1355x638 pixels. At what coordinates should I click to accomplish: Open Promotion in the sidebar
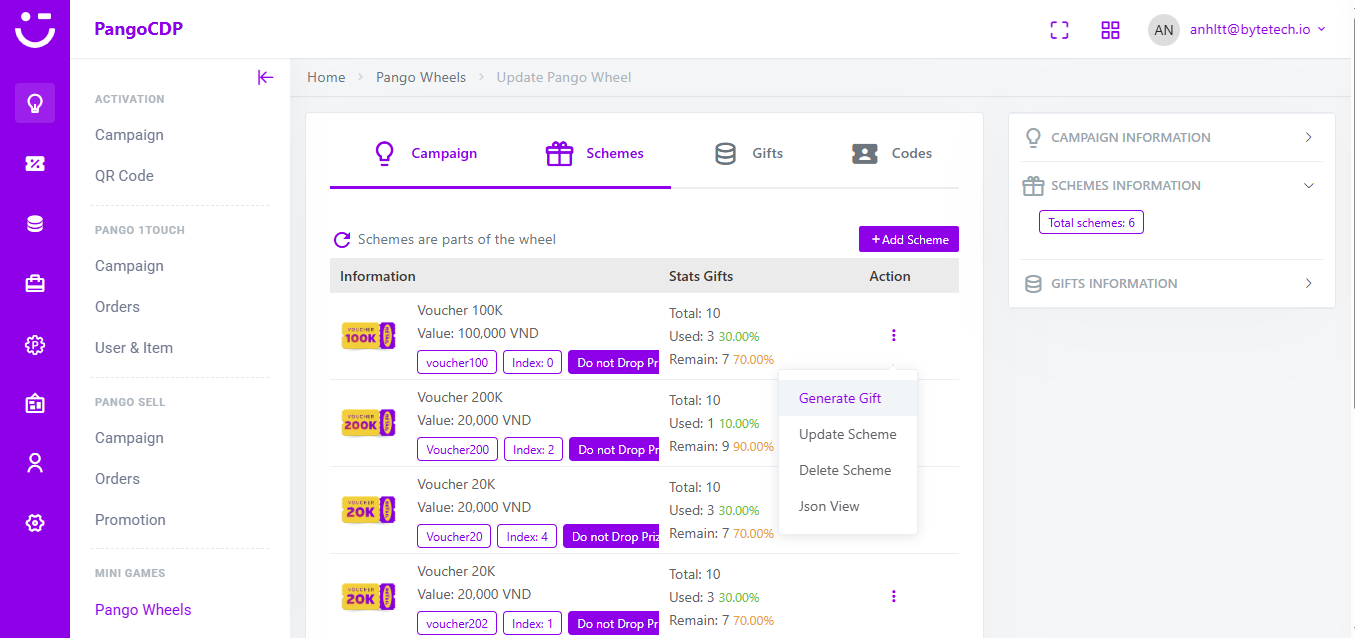coord(130,520)
